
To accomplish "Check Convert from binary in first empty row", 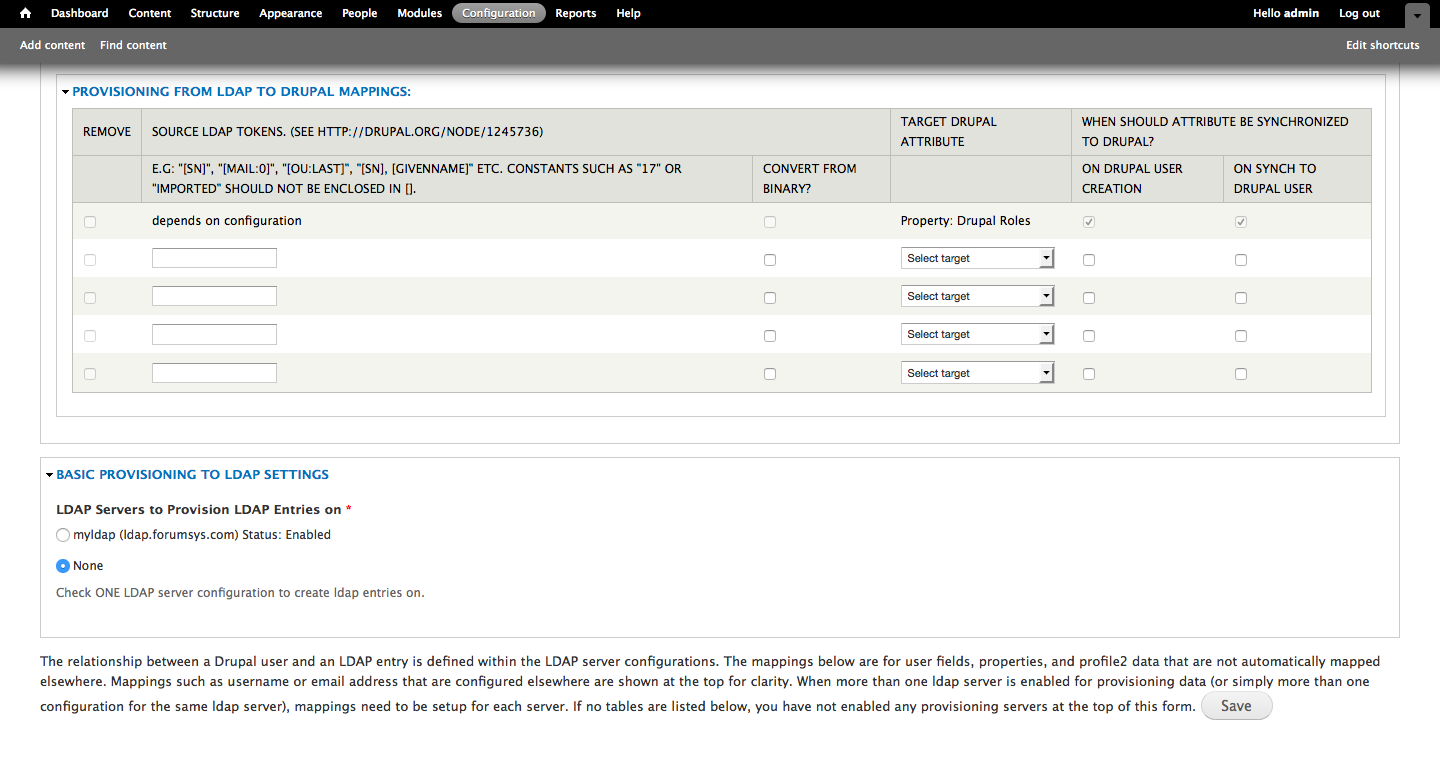I will 769,260.
